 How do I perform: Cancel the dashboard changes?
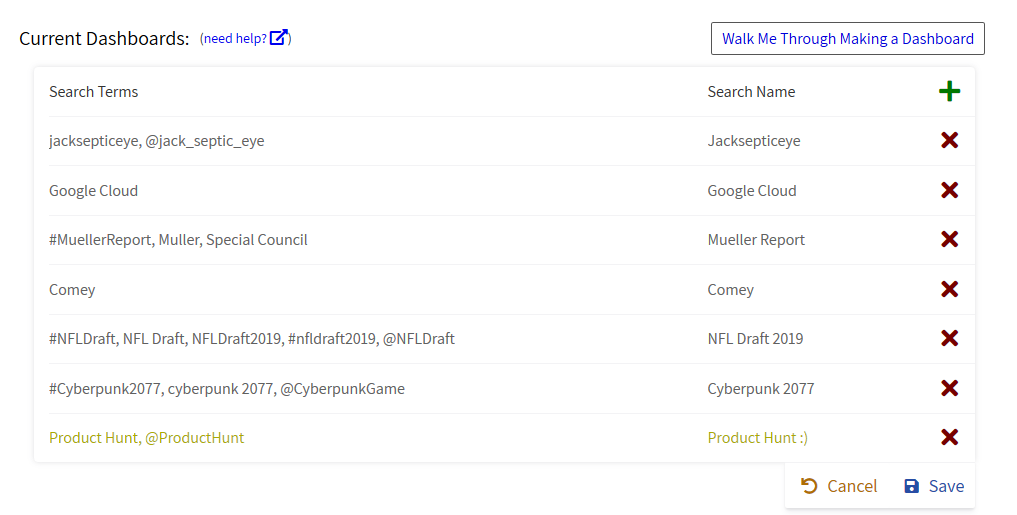click(x=839, y=486)
